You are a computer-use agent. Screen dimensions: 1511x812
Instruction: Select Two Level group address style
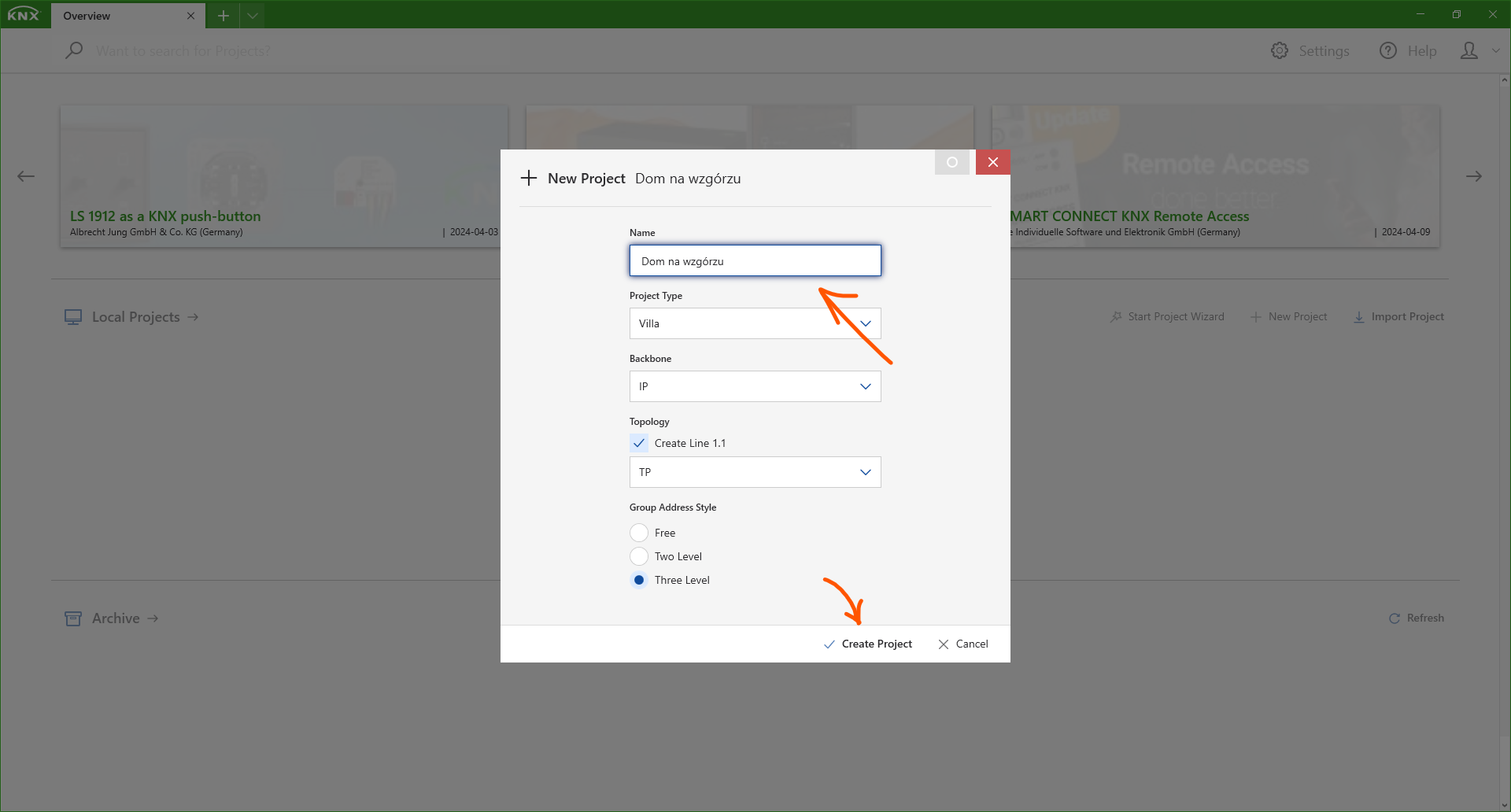tap(639, 556)
